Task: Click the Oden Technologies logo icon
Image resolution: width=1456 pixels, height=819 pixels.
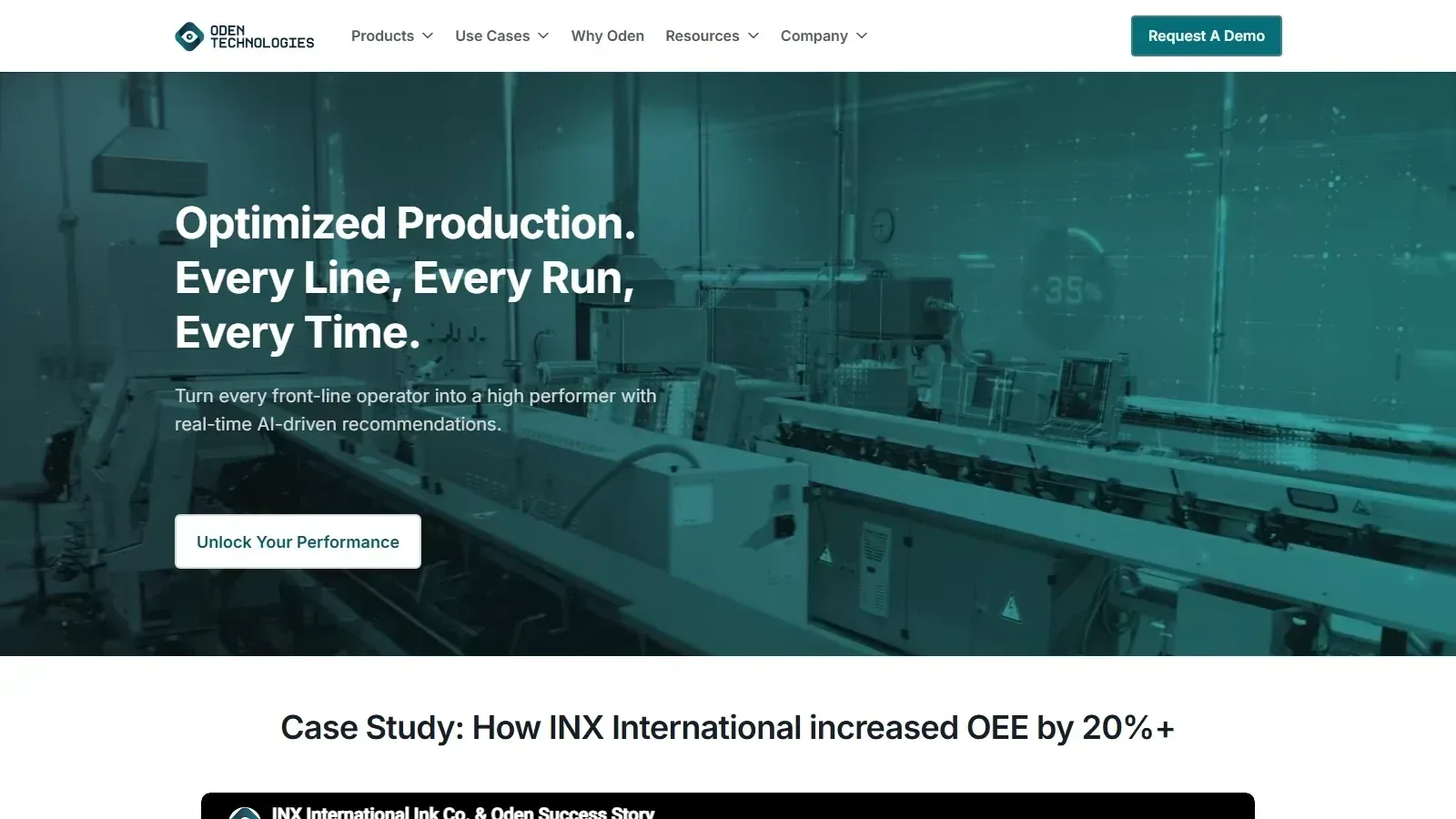Action: tap(189, 36)
